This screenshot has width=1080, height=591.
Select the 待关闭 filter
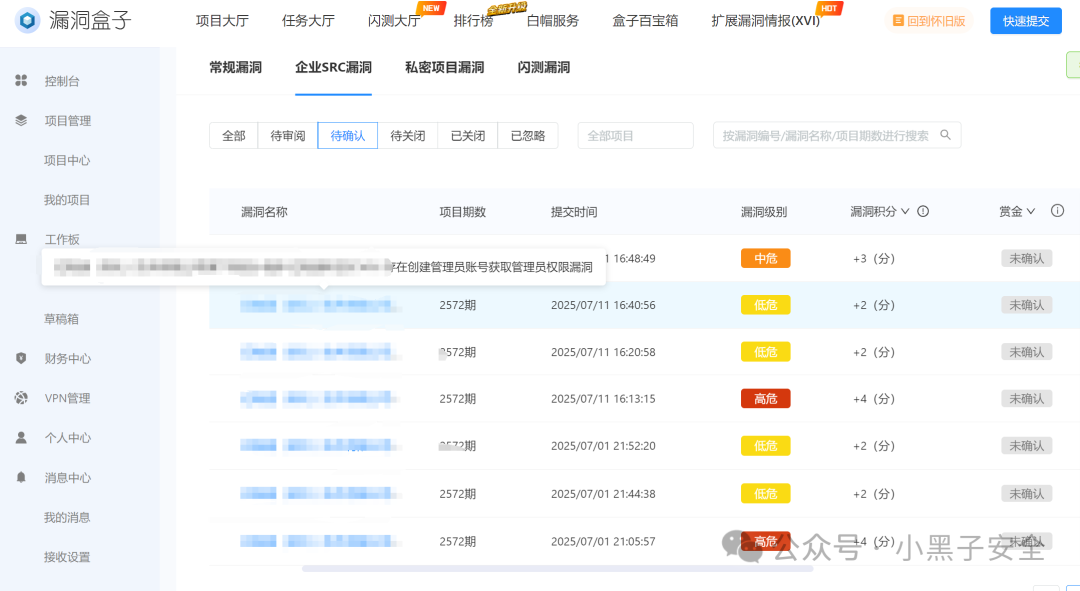pos(408,136)
